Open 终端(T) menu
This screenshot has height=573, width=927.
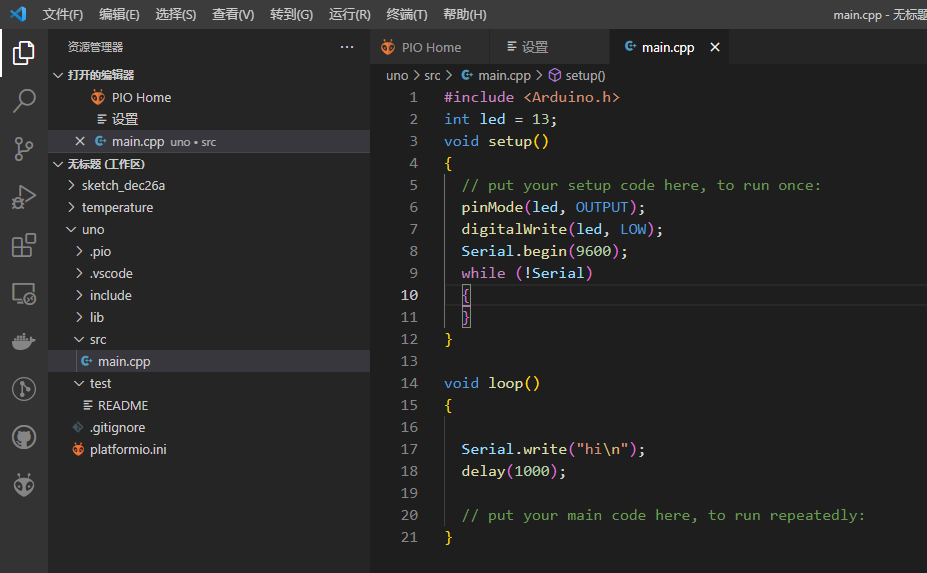tap(407, 14)
